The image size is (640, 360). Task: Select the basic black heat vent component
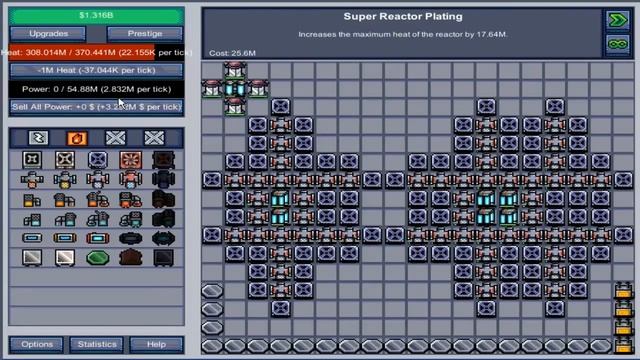pyautogui.click(x=32, y=160)
